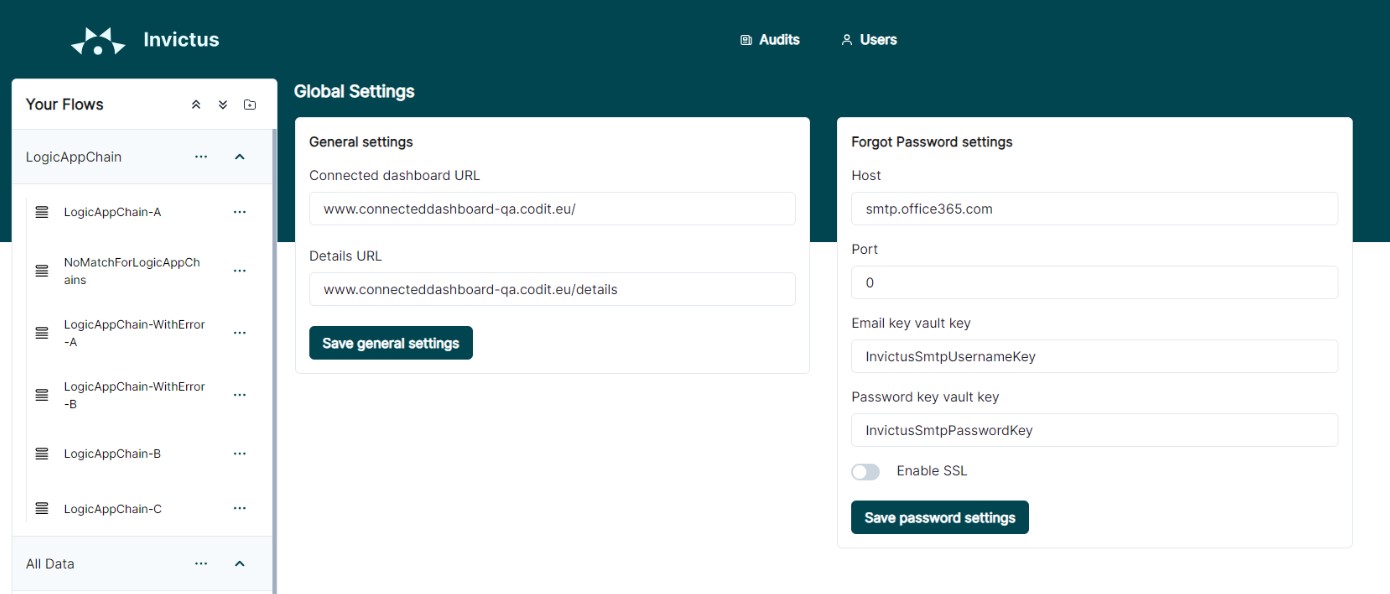Open the All Data options menu
Image resolution: width=1390 pixels, height=594 pixels.
[201, 563]
